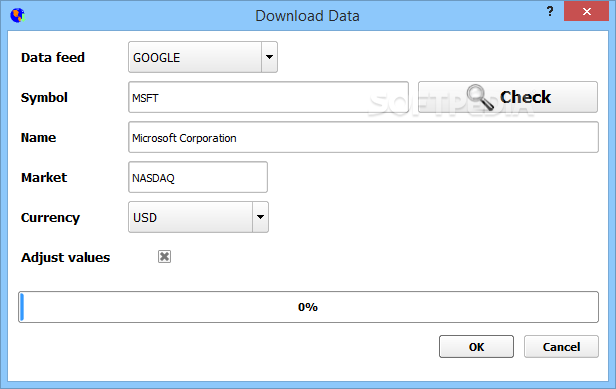The width and height of the screenshot is (616, 389).
Task: Click the Name label
Action: point(38,138)
